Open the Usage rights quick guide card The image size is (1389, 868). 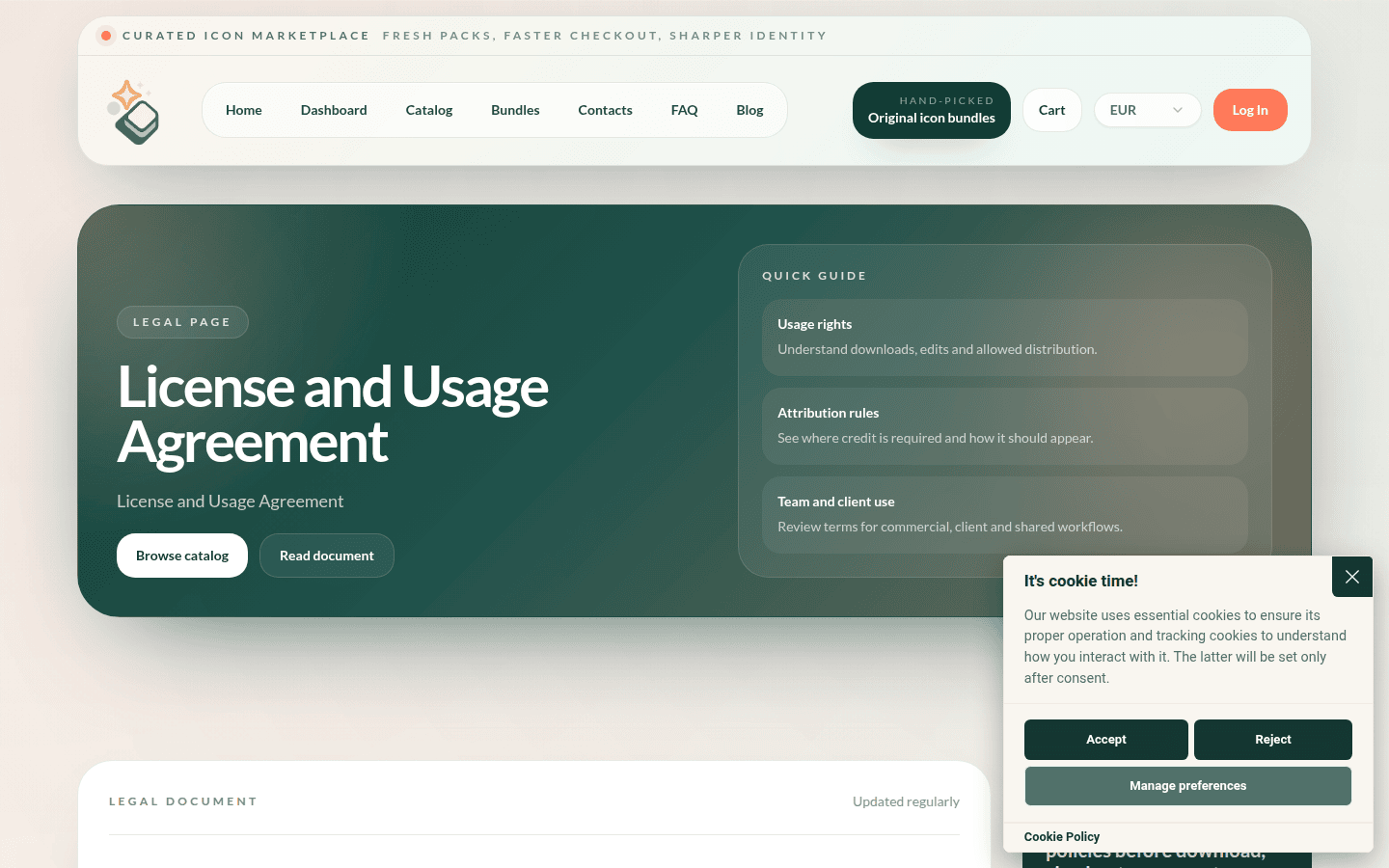click(x=1005, y=338)
